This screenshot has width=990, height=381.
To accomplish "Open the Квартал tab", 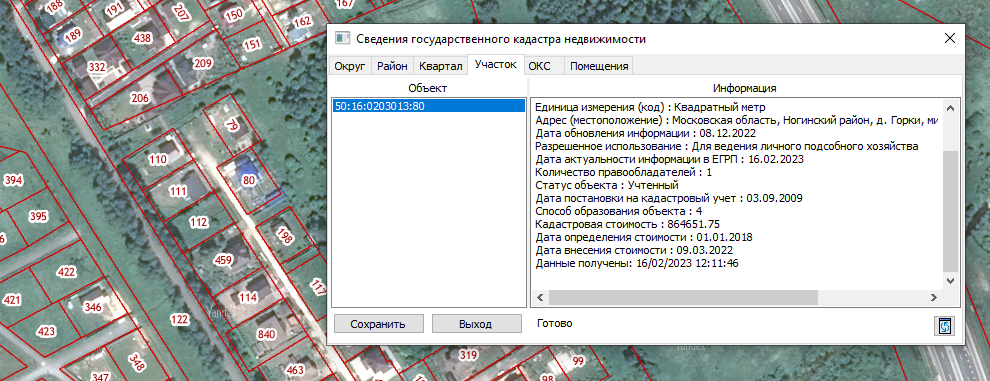I will (440, 66).
